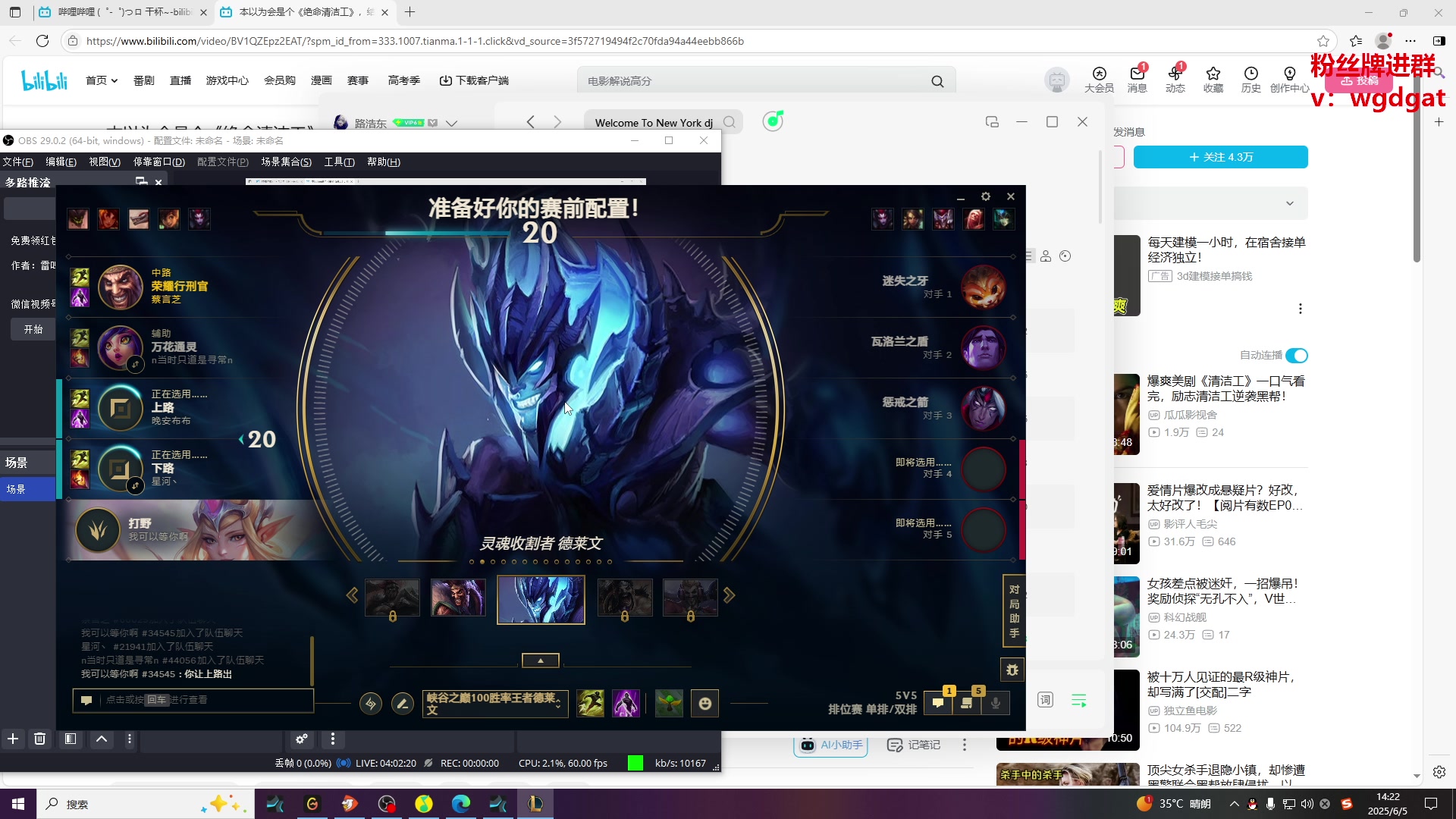Viewport: 1456px width, 819px height.
Task: Open the AI小助手 button
Action: 831,745
